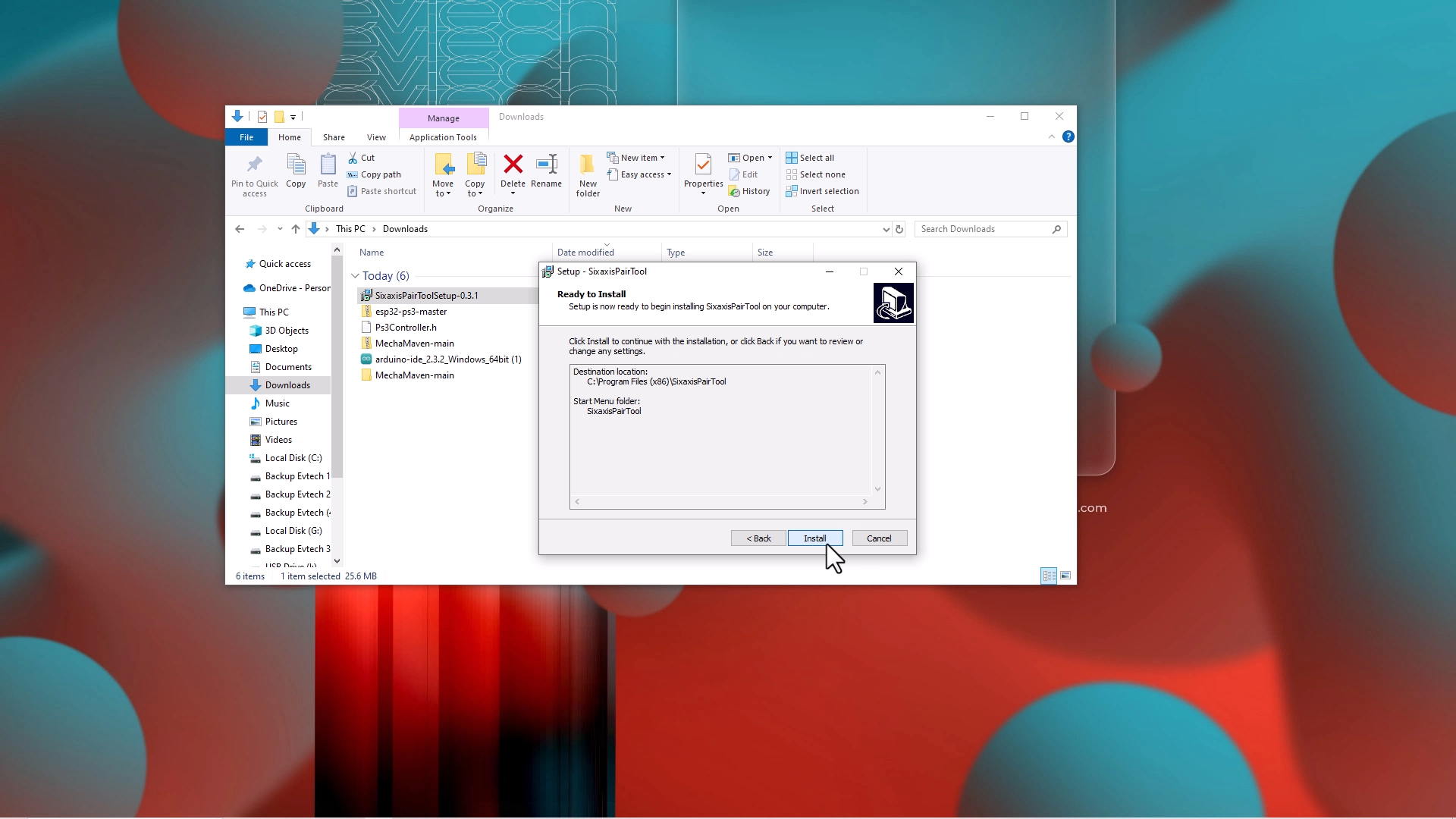Open the File tab
Screen dimensions: 1456x819
click(246, 137)
